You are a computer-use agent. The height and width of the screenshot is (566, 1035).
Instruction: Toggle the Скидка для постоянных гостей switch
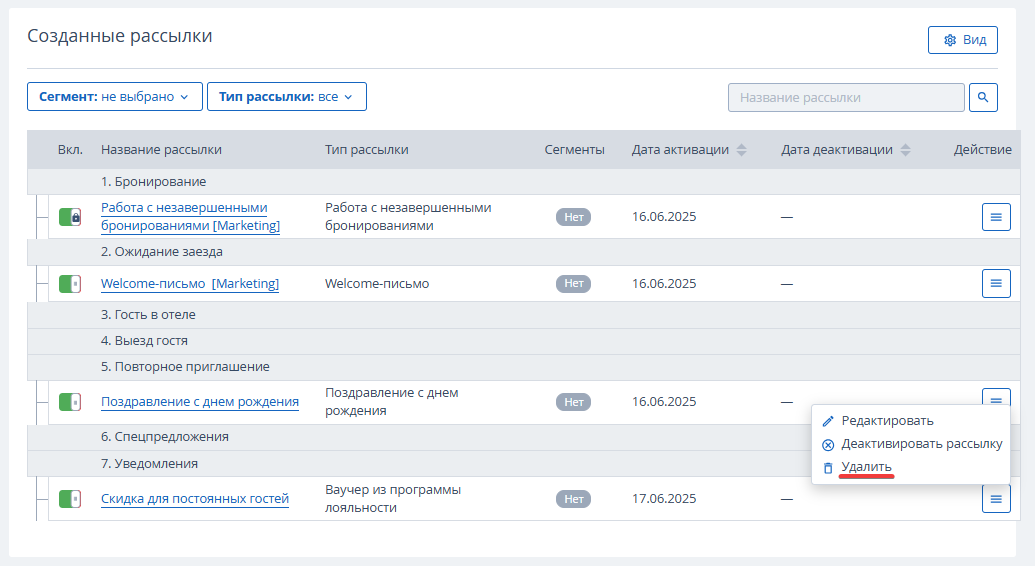pyautogui.click(x=70, y=499)
